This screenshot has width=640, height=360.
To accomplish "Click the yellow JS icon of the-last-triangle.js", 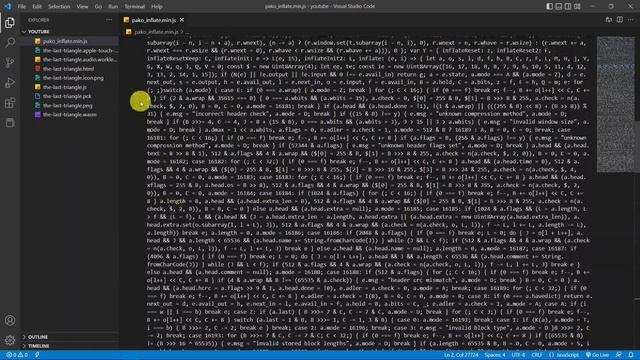I will 38,87.
